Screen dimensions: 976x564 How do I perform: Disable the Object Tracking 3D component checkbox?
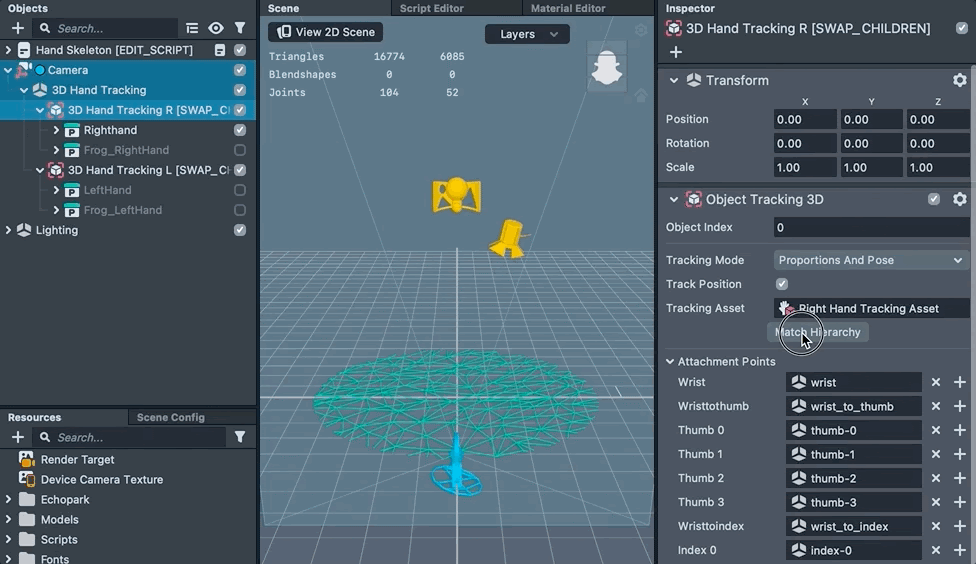[x=934, y=199]
